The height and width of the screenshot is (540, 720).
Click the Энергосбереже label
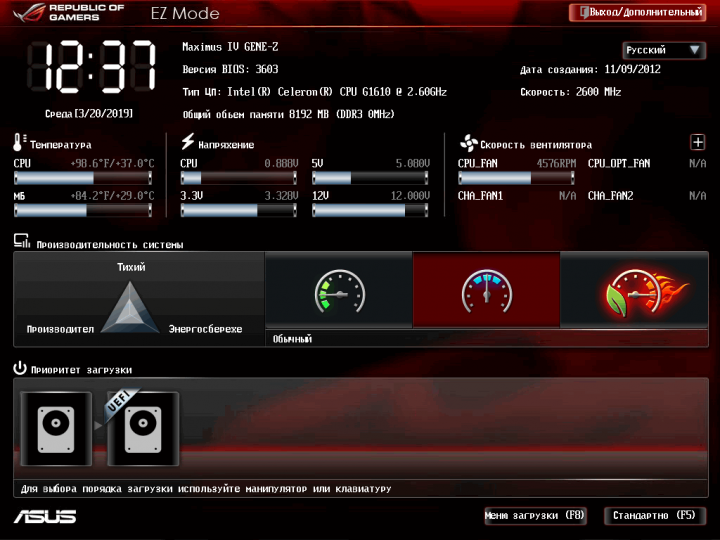pyautogui.click(x=205, y=329)
